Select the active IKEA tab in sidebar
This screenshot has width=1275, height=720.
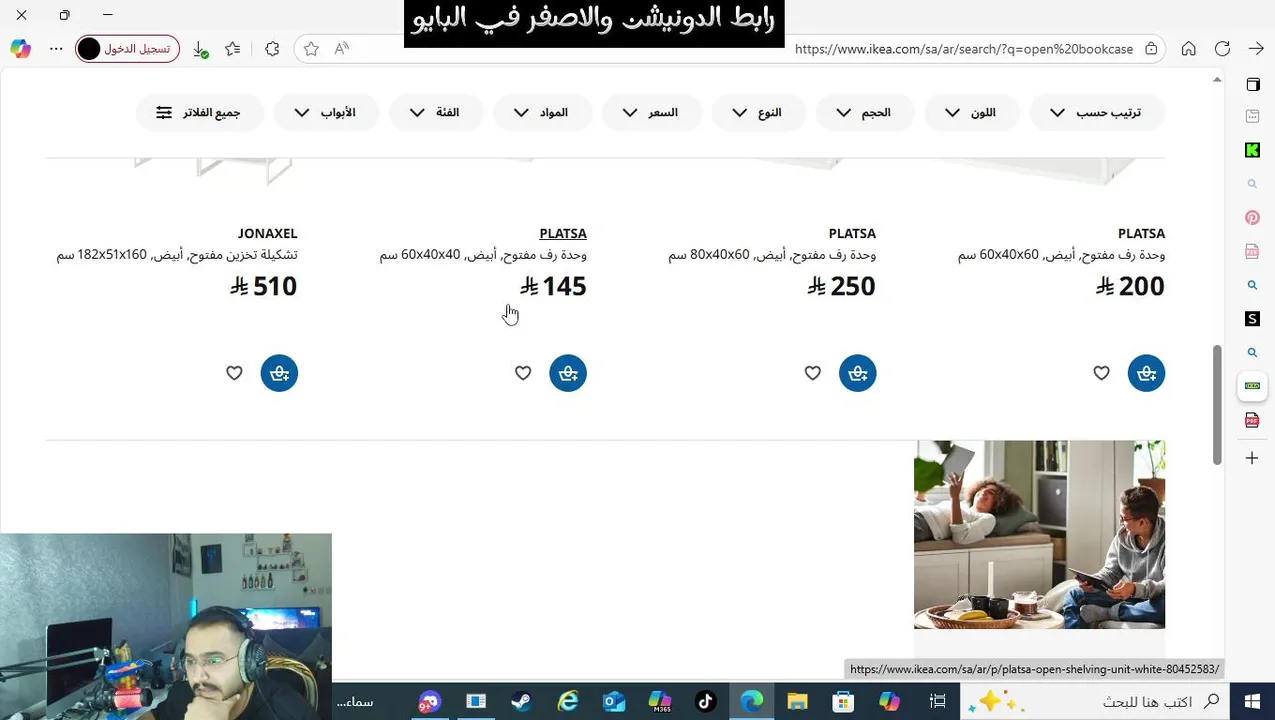pyautogui.click(x=1252, y=386)
